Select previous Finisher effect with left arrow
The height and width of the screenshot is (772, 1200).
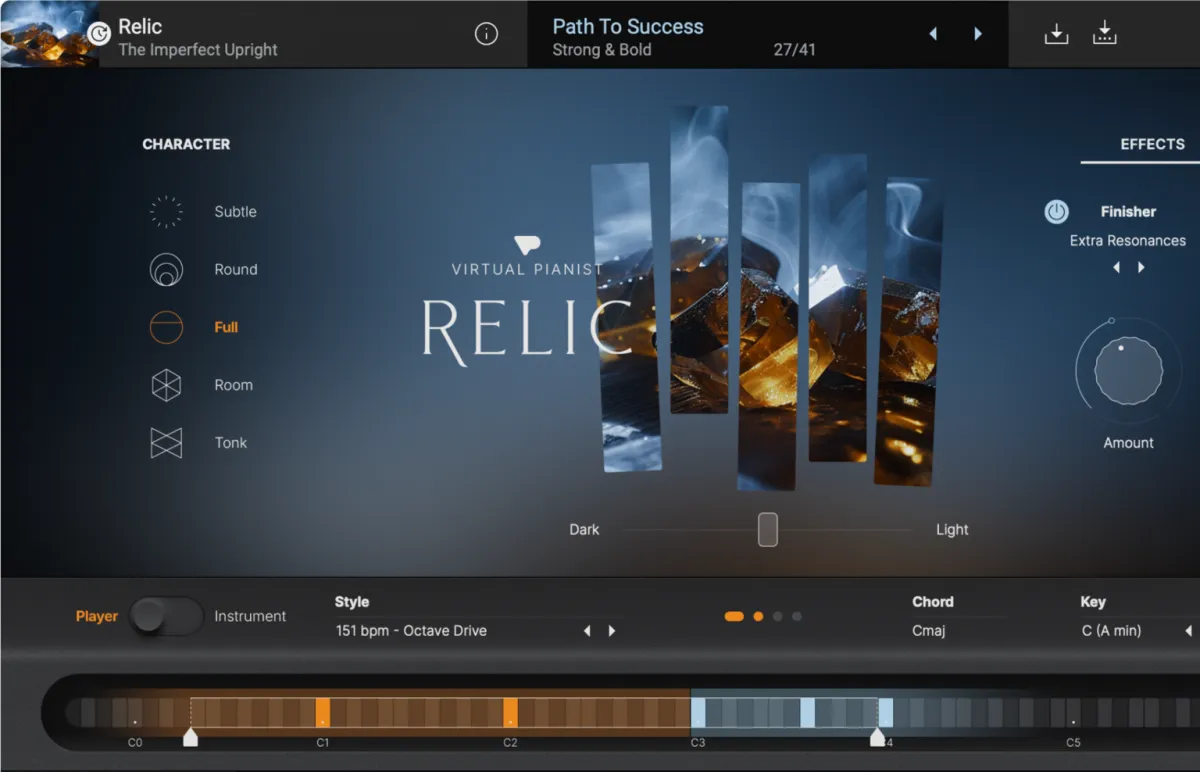(1117, 268)
